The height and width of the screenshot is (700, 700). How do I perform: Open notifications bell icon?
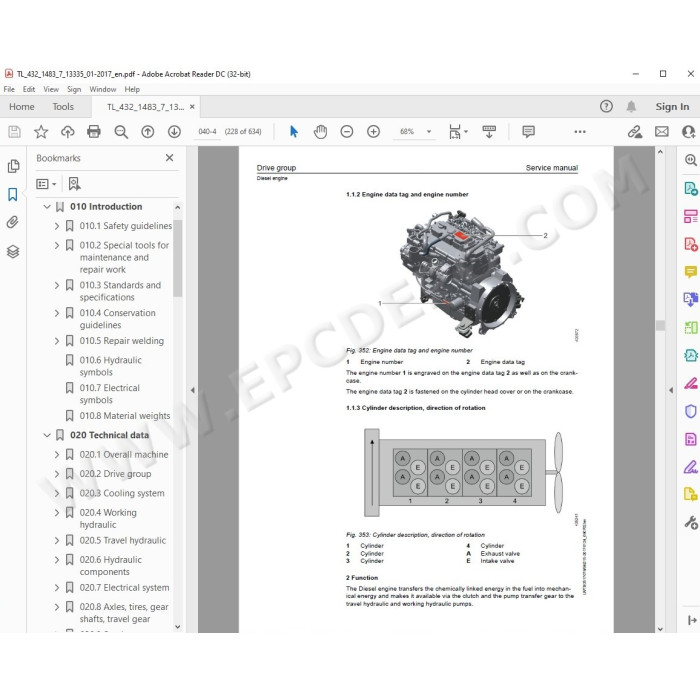631,107
